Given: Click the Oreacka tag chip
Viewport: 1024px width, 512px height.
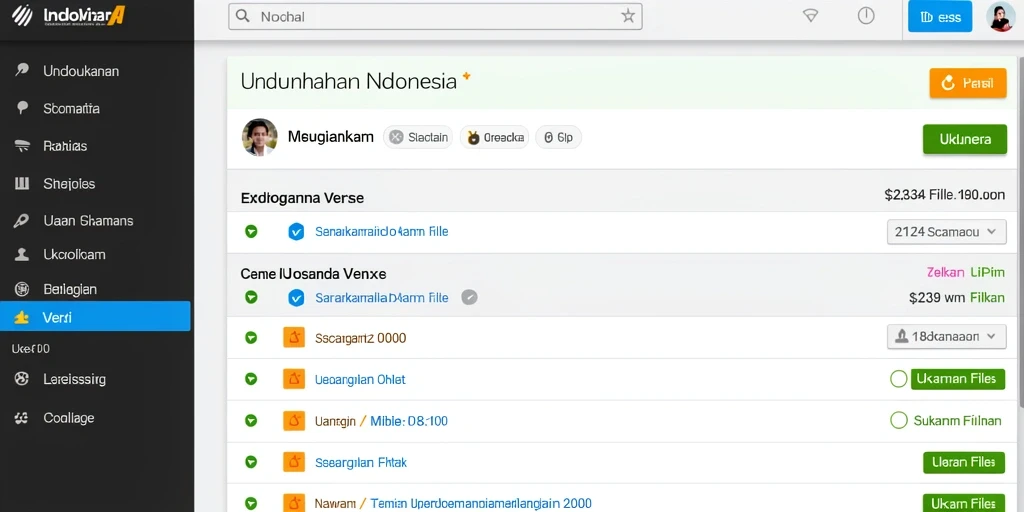Looking at the screenshot, I should point(494,137).
